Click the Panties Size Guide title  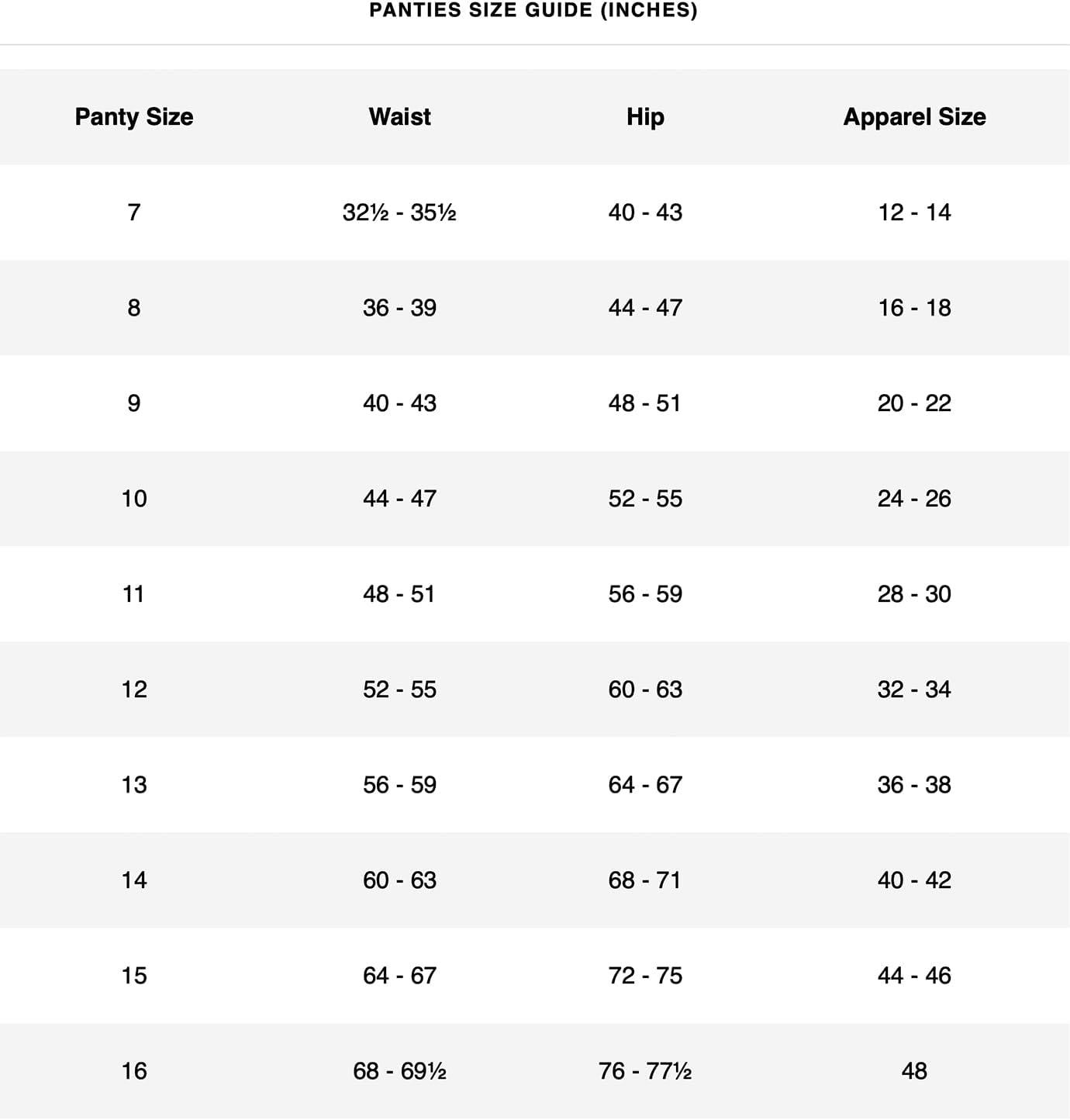(533, 11)
